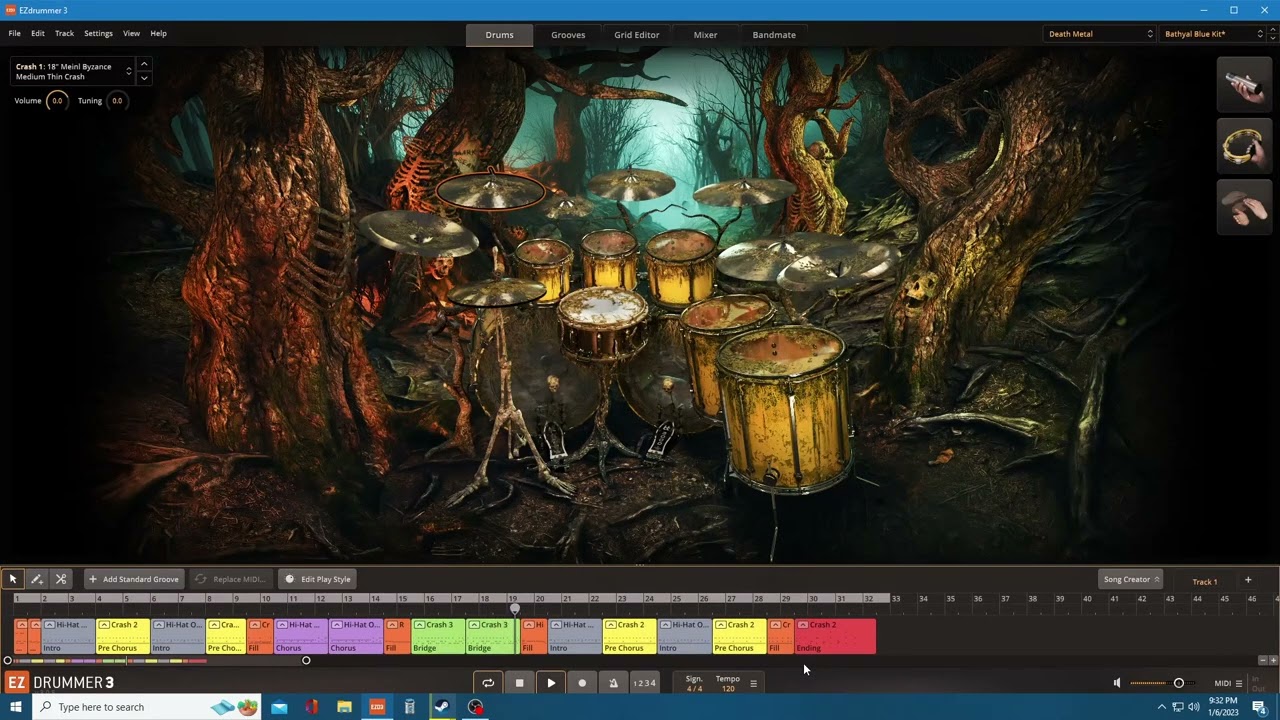Viewport: 1280px width, 720px height.
Task: Select the red Crash 2 Ending block
Action: point(835,637)
